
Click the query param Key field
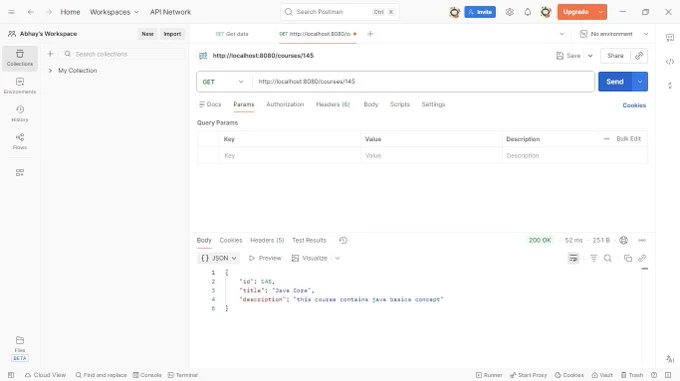tap(290, 155)
